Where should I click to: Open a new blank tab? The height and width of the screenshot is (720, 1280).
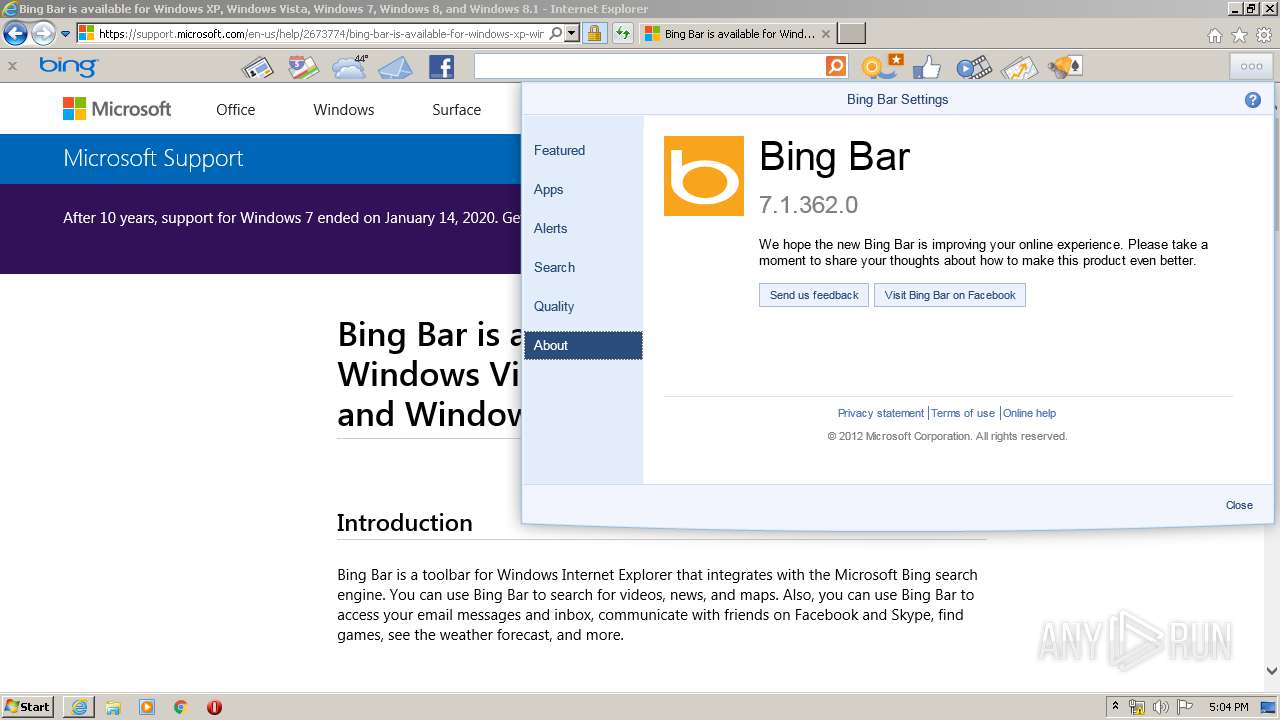point(851,34)
